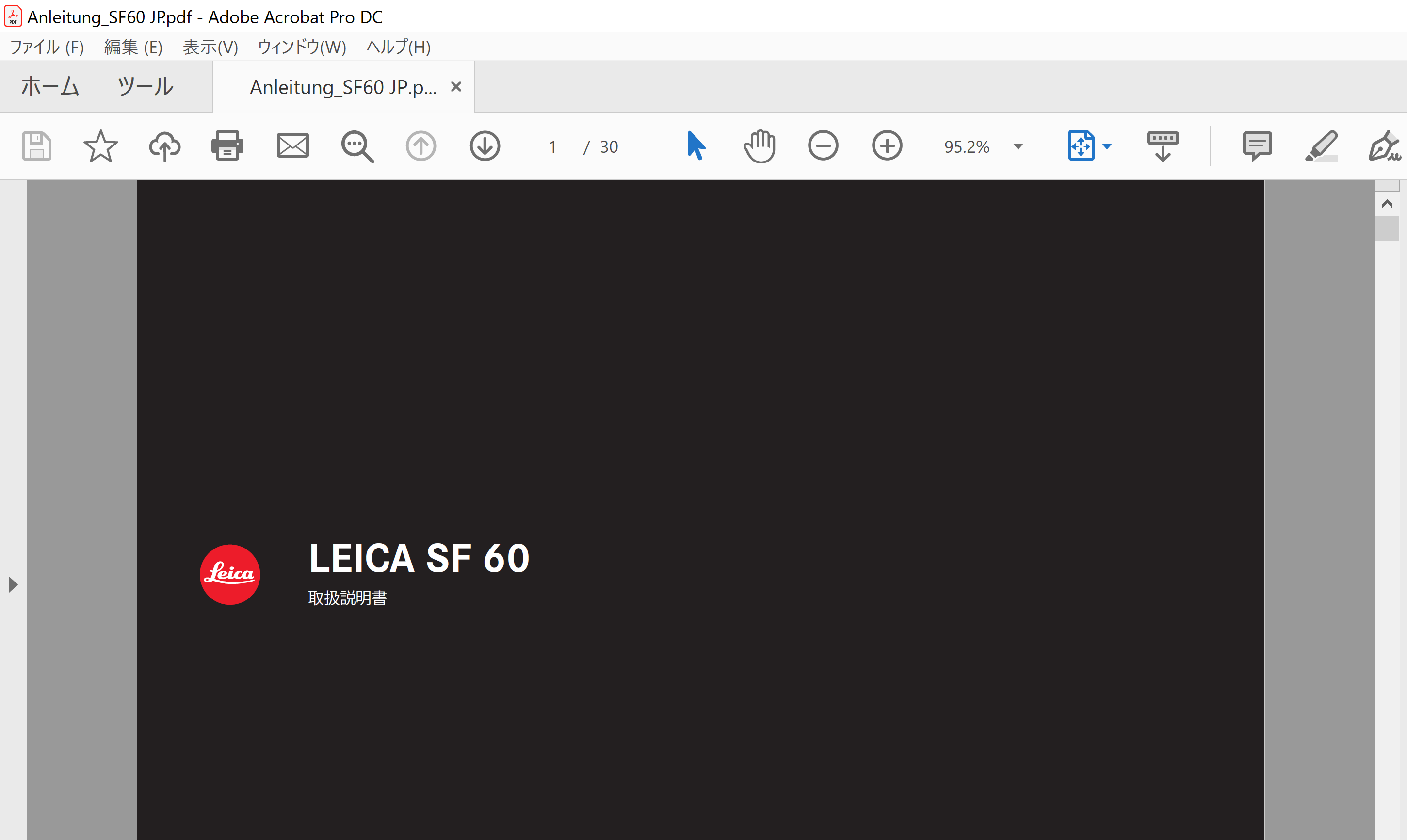1407x840 pixels.
Task: Click the star bookmark icon
Action: point(101,146)
